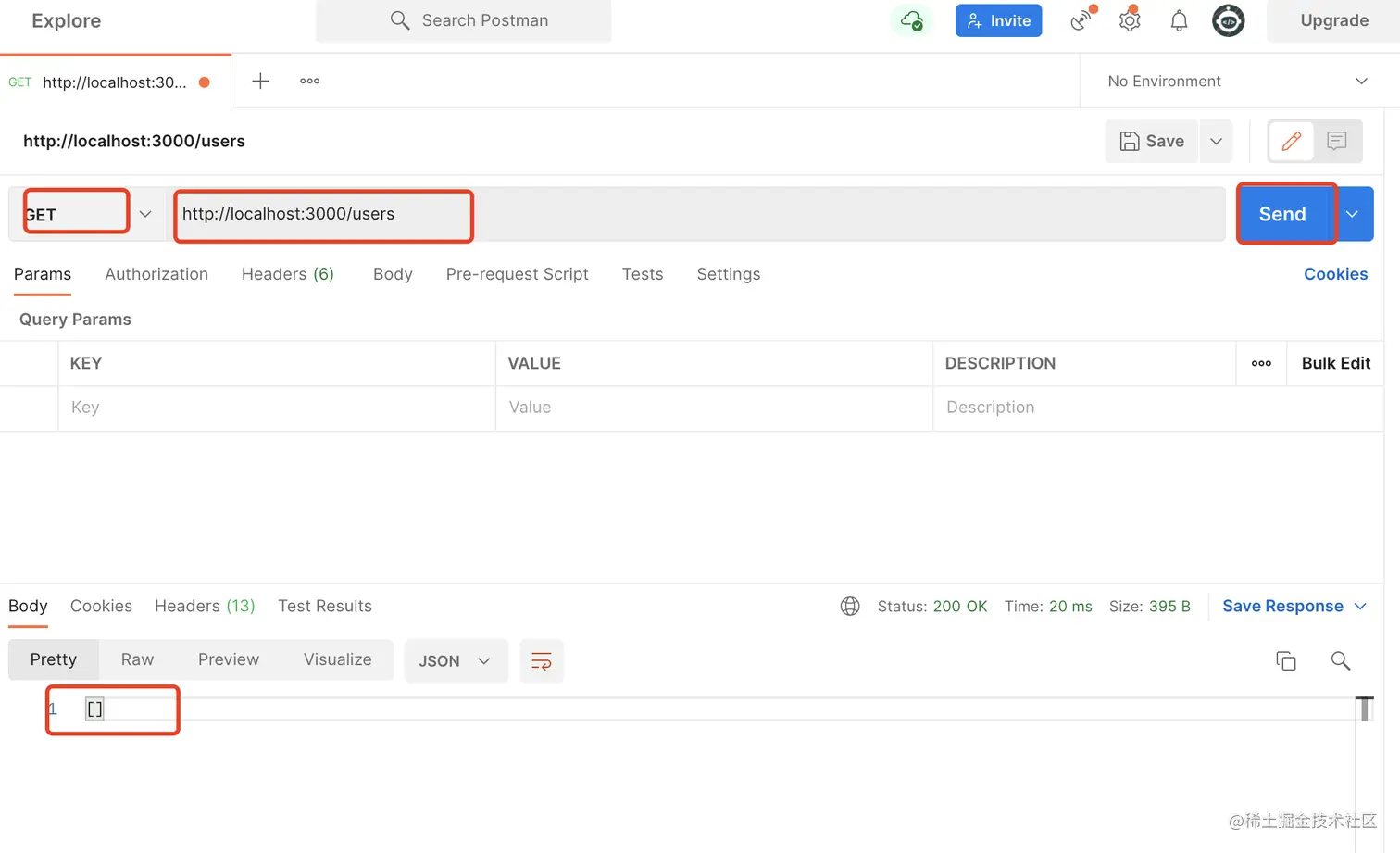Expand the Save options arrow
Viewport: 1400px width, 853px height.
click(1217, 141)
